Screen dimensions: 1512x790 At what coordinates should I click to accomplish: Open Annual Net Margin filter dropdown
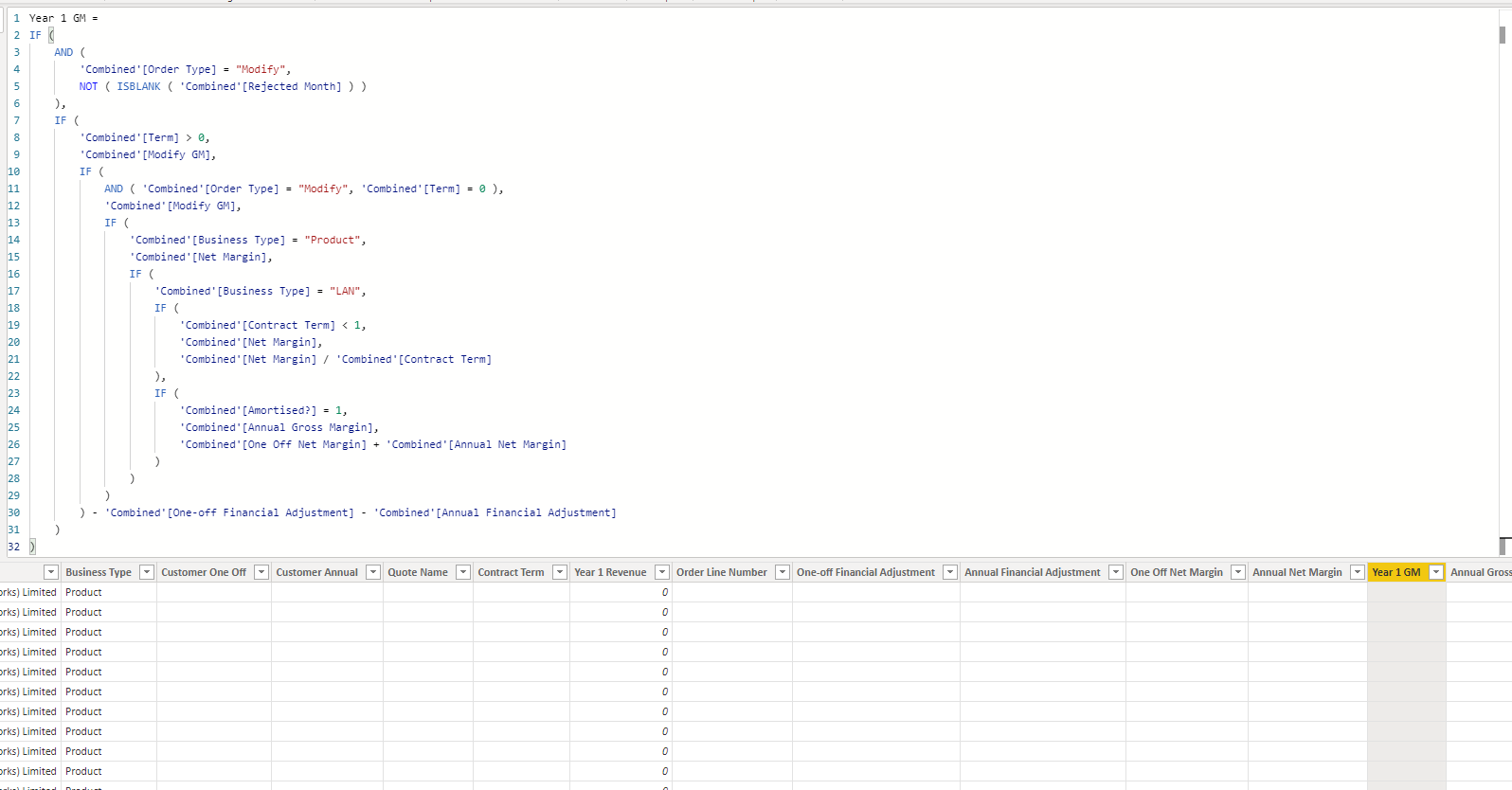[1358, 572]
